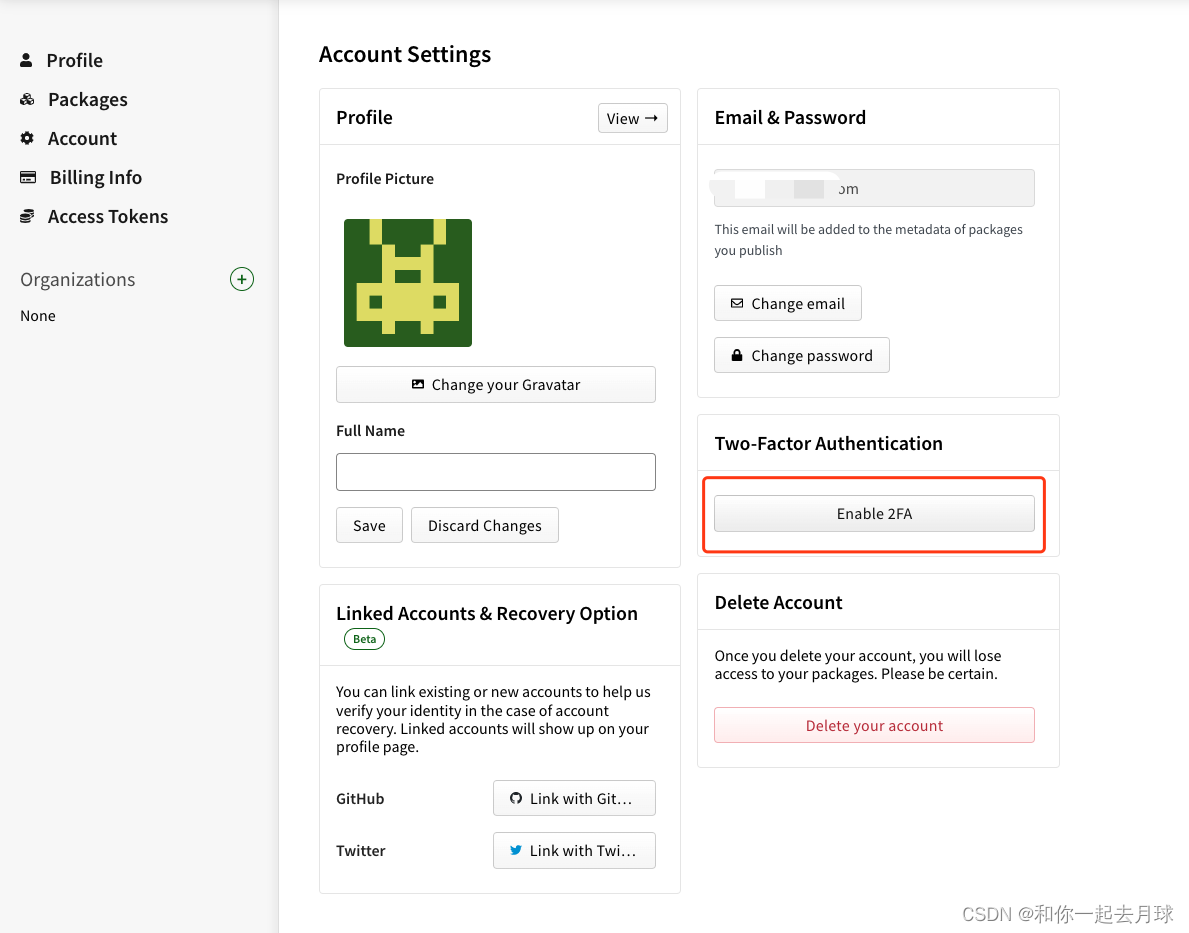
Task: Click Change your Gravatar button
Action: (x=496, y=384)
